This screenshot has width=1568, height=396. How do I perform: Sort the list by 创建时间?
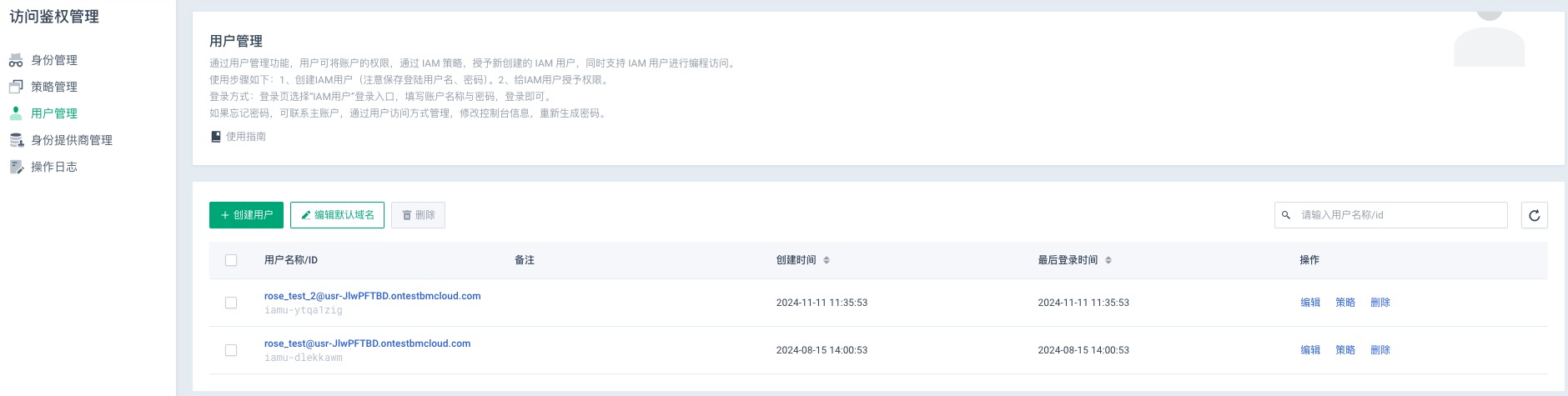(827, 260)
